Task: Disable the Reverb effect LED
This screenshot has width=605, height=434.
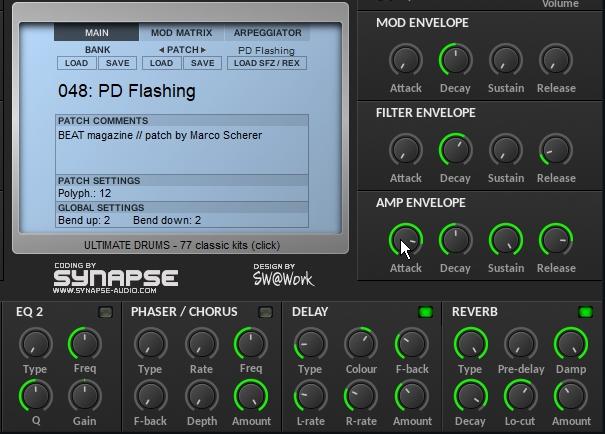Action: click(585, 313)
